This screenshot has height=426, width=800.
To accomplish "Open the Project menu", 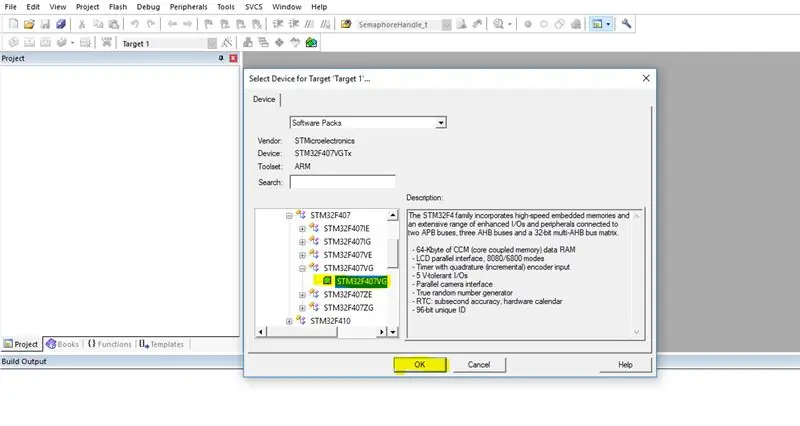I will coord(87,7).
